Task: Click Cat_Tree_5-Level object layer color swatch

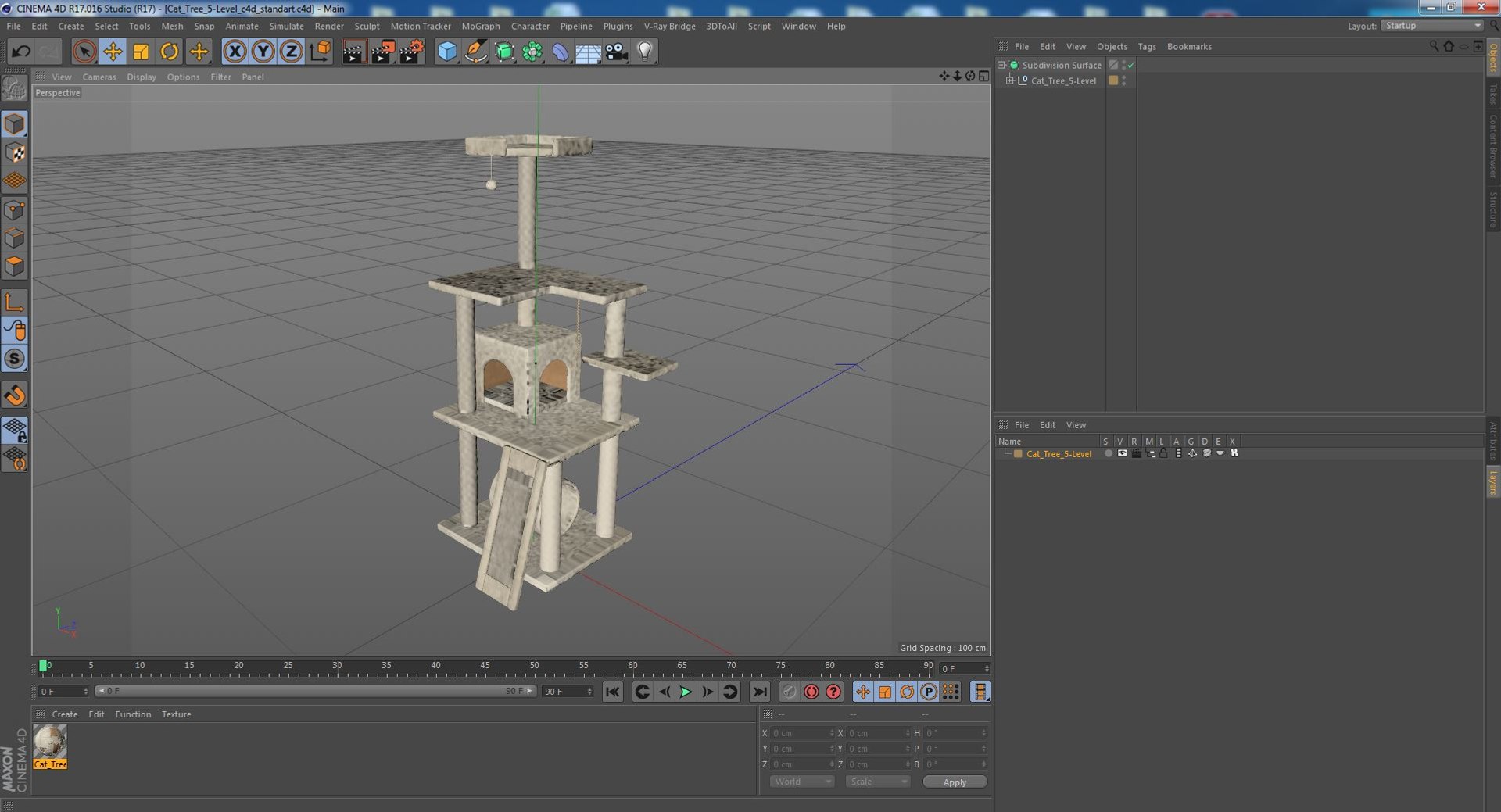Action: pos(1113,80)
